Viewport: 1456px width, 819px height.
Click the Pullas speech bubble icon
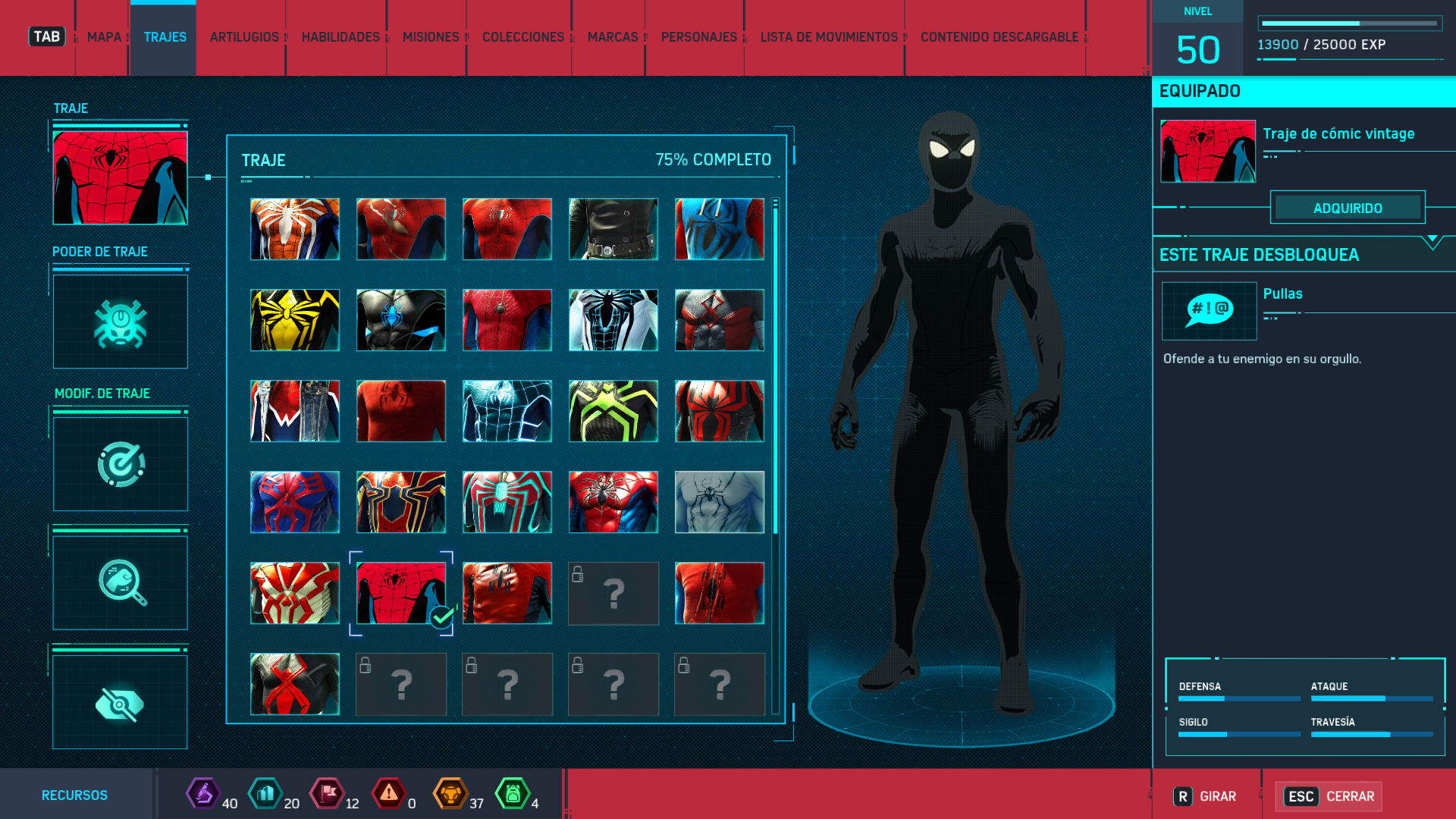pyautogui.click(x=1209, y=311)
